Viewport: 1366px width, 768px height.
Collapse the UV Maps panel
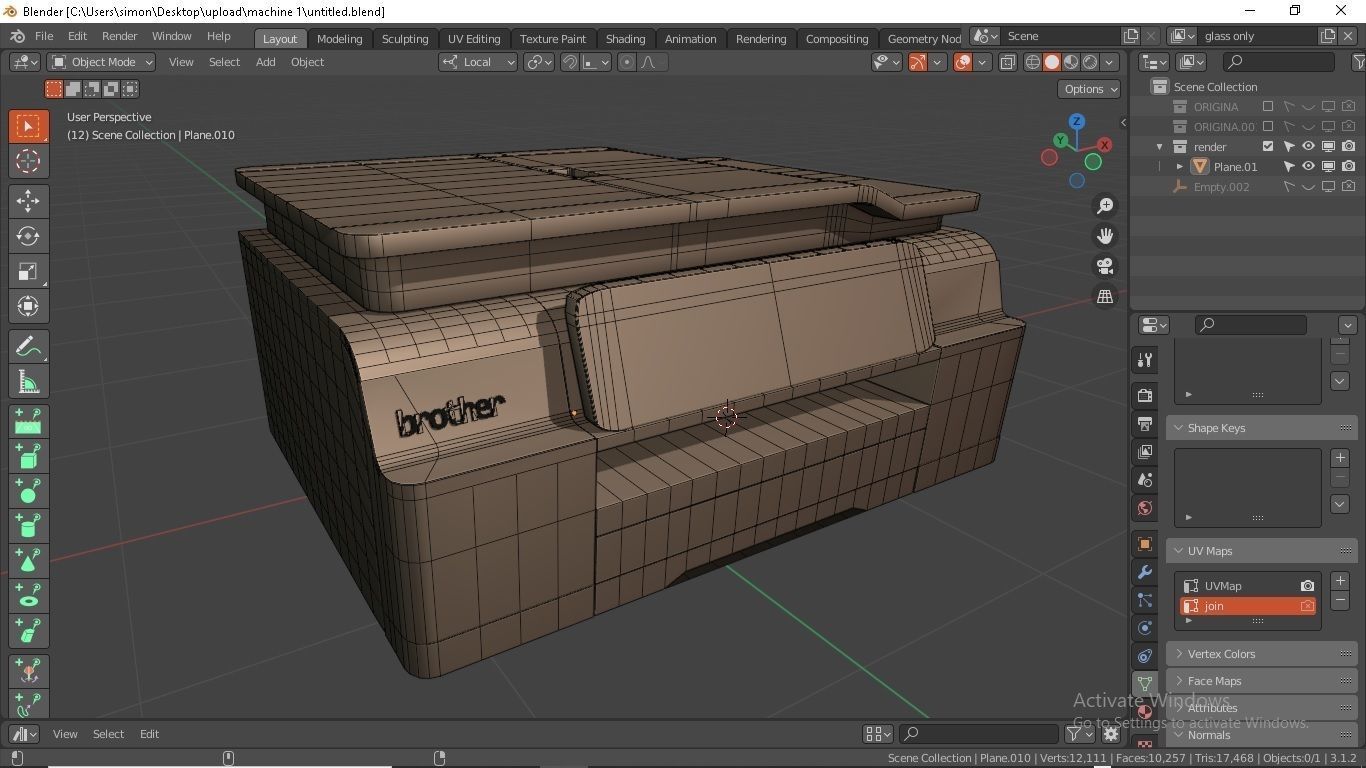click(x=1210, y=550)
